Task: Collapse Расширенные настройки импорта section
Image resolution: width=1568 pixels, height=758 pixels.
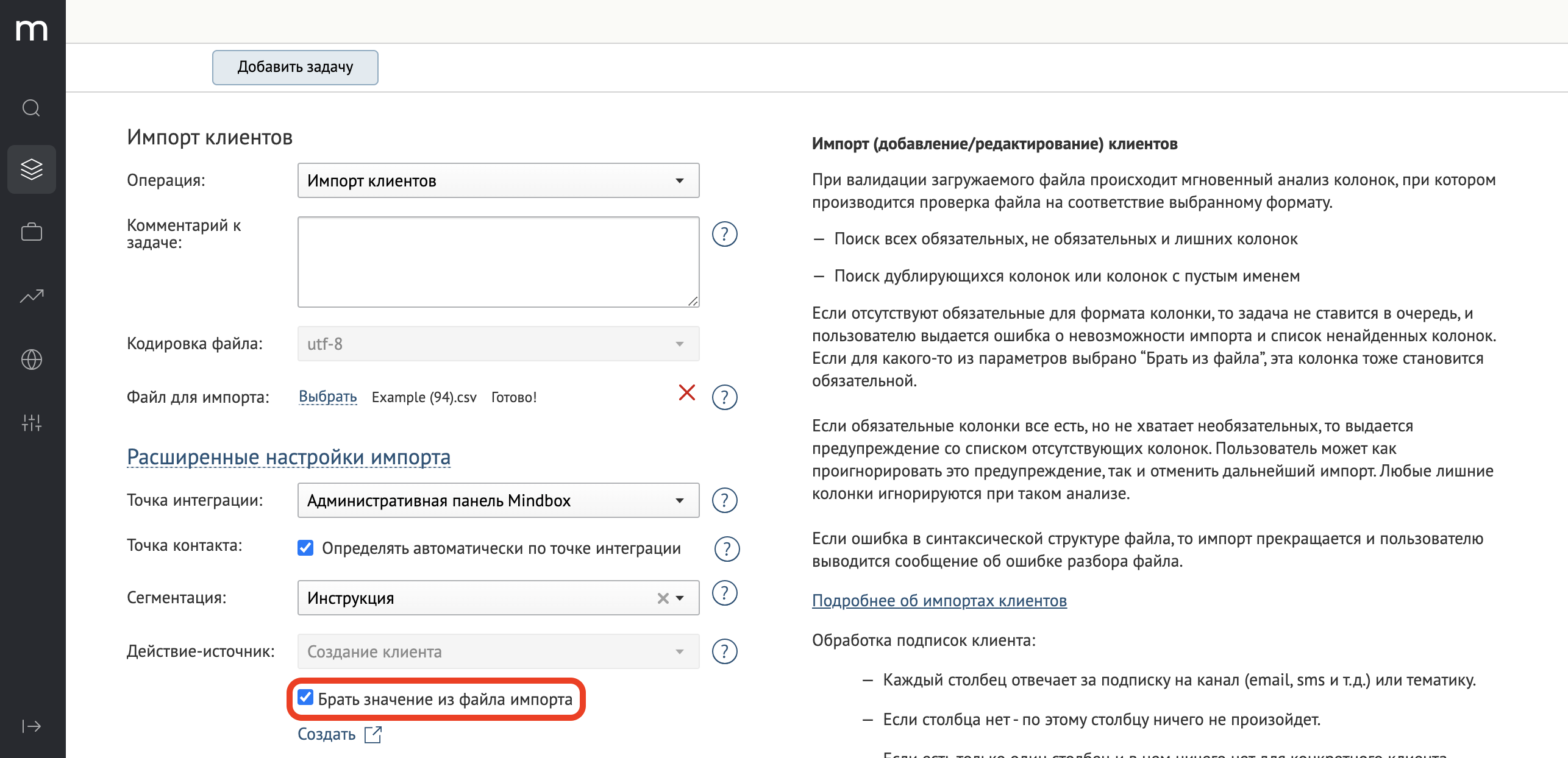Action: coord(288,457)
